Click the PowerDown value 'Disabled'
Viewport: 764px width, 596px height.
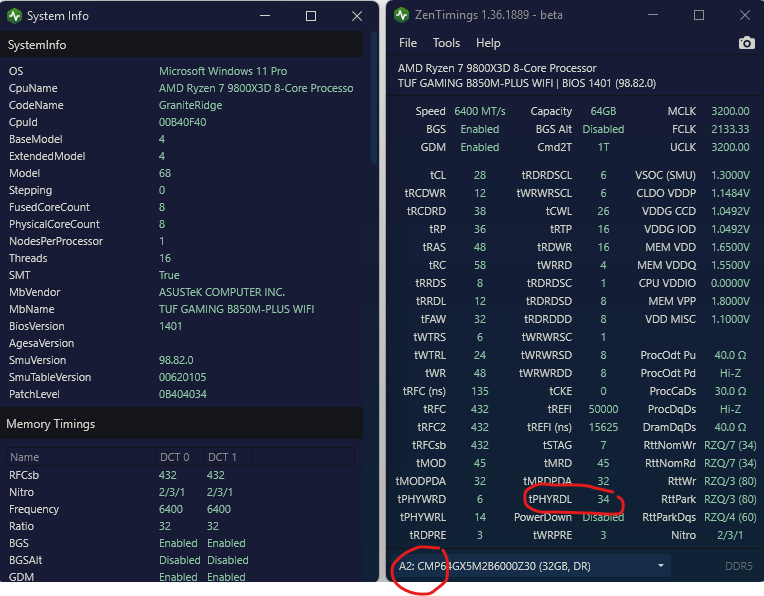coord(603,517)
